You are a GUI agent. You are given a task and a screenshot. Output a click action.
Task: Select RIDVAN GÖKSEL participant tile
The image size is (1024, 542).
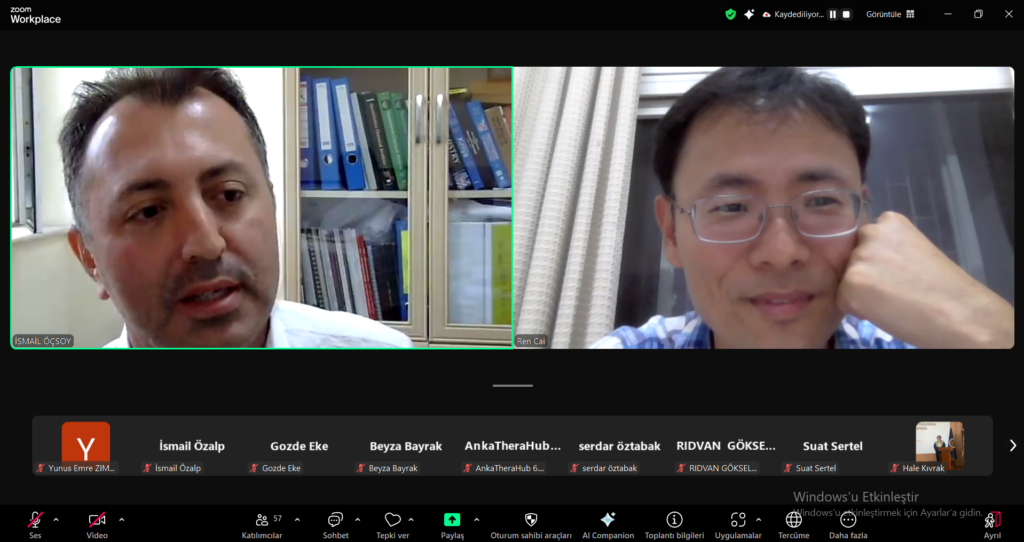click(x=726, y=447)
